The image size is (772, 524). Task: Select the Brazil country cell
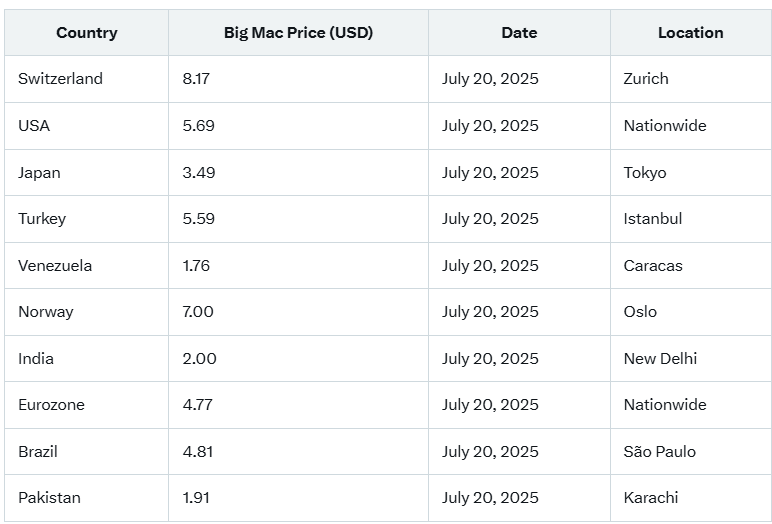click(x=87, y=452)
